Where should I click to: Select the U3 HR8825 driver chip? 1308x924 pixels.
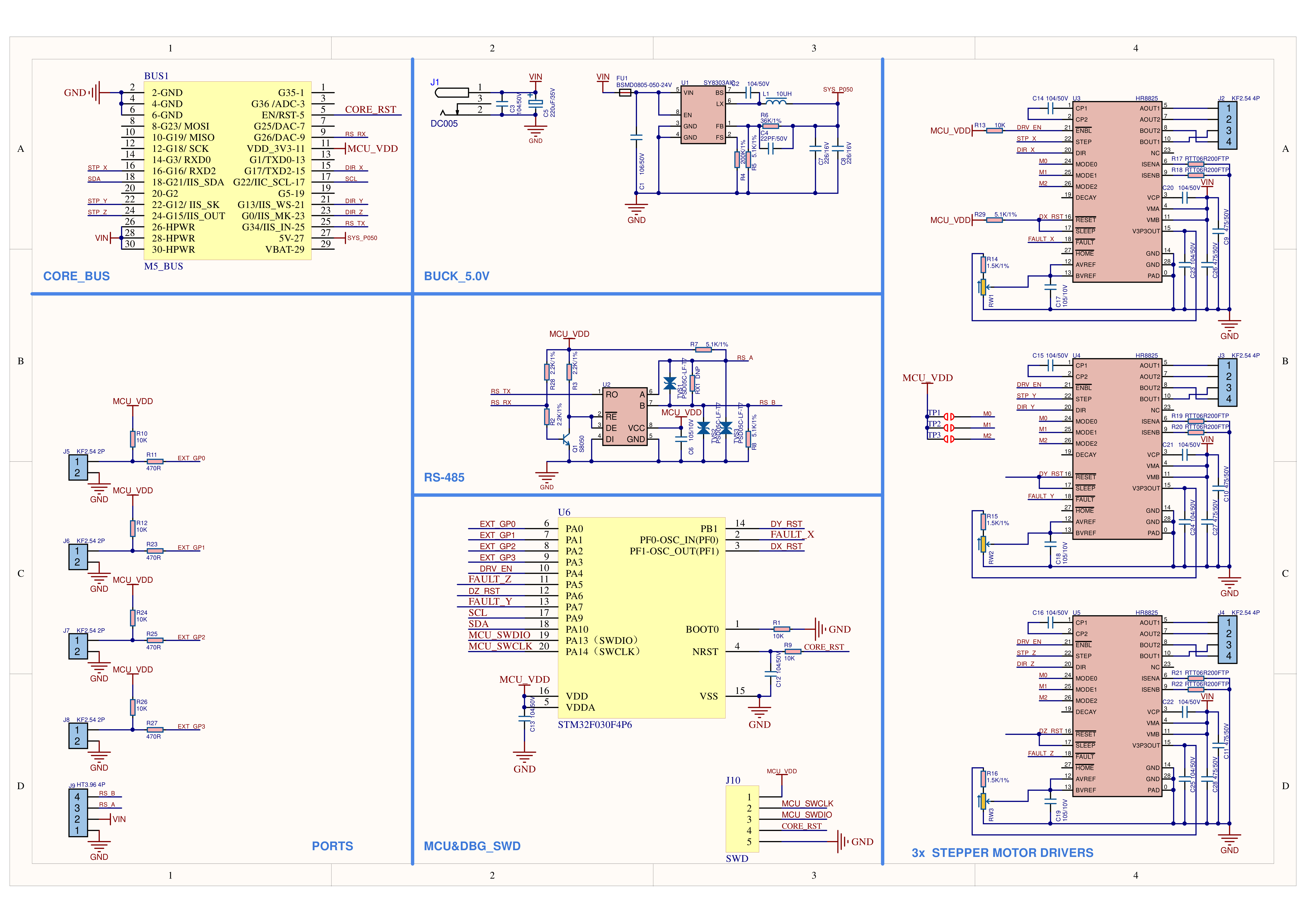click(x=1117, y=192)
